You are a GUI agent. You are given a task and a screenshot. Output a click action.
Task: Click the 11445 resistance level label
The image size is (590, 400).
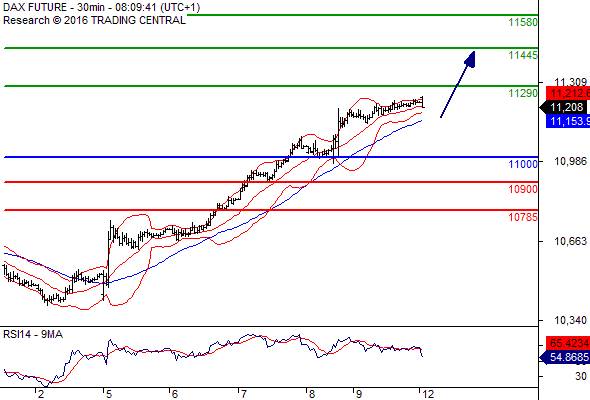(x=523, y=55)
